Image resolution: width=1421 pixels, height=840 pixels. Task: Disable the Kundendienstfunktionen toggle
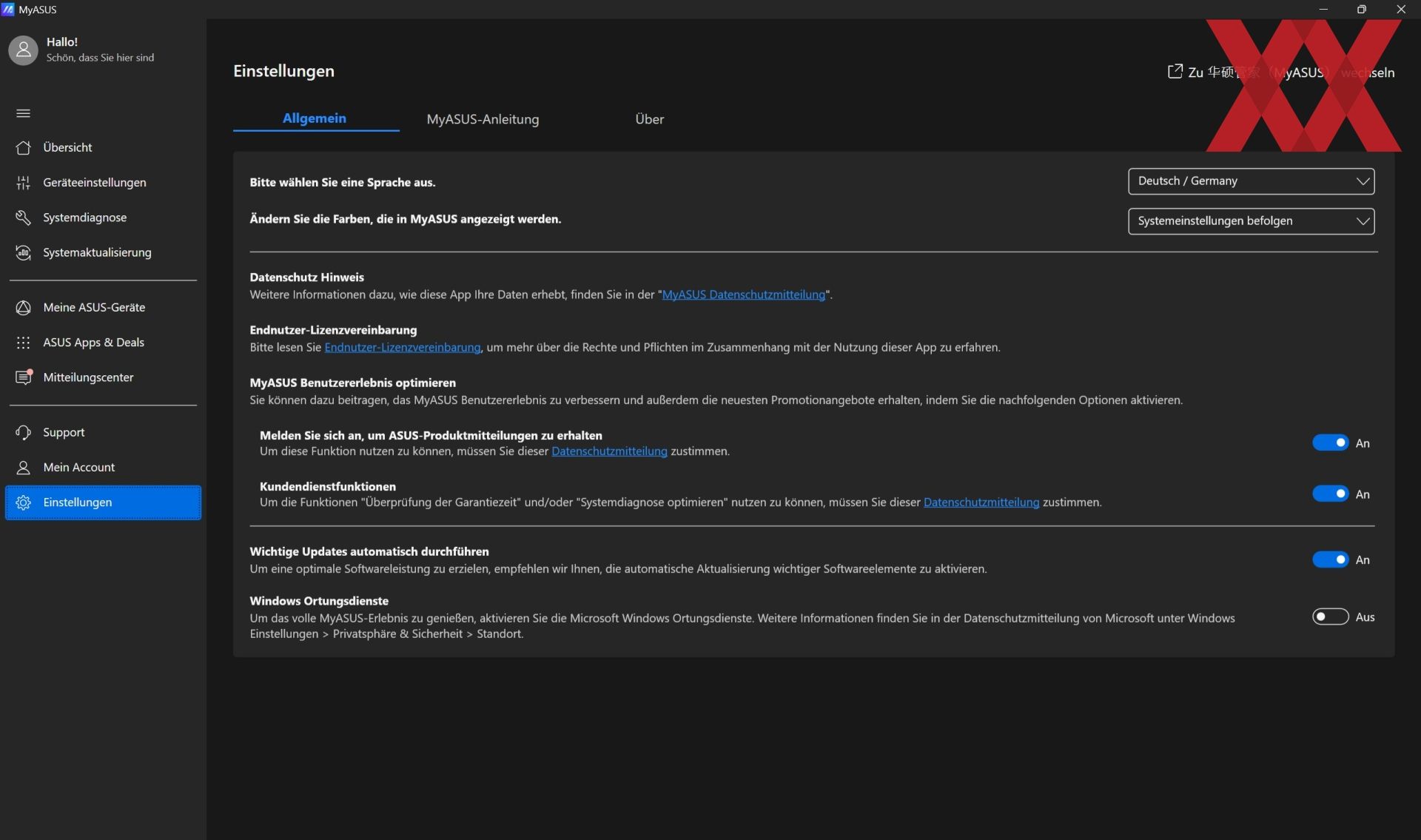[1330, 494]
